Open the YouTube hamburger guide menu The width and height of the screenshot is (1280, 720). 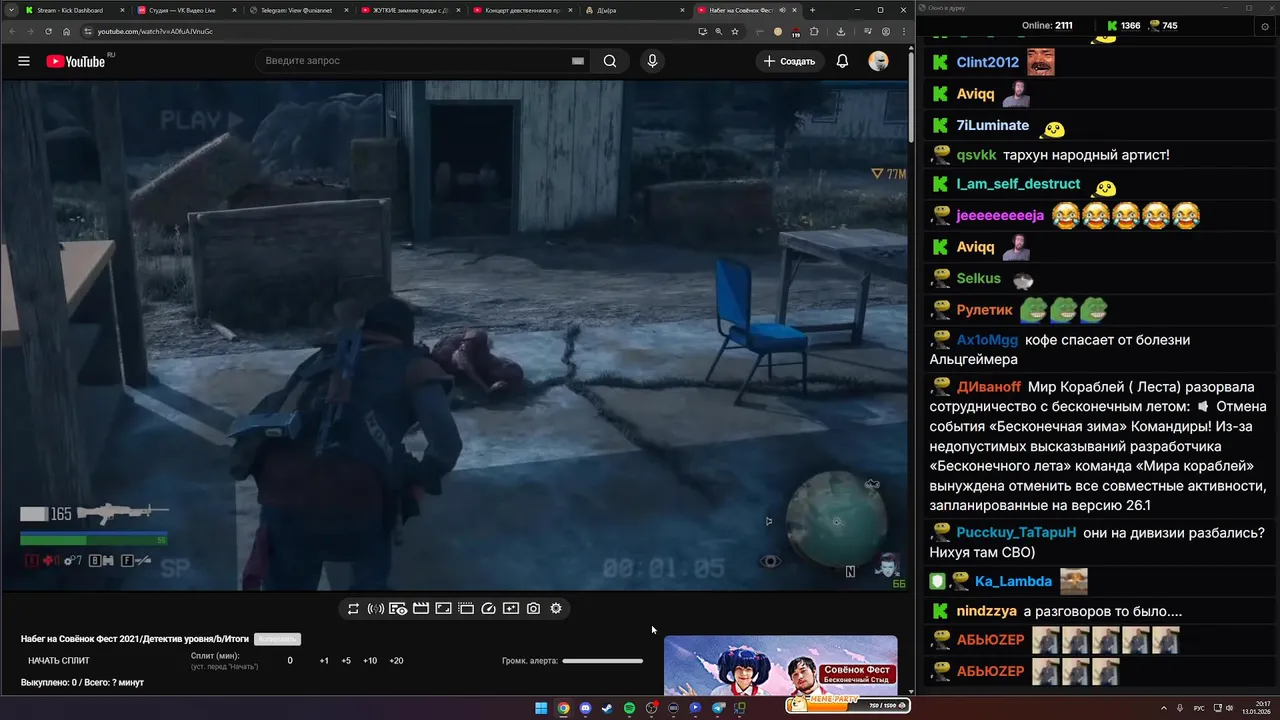[x=24, y=61]
